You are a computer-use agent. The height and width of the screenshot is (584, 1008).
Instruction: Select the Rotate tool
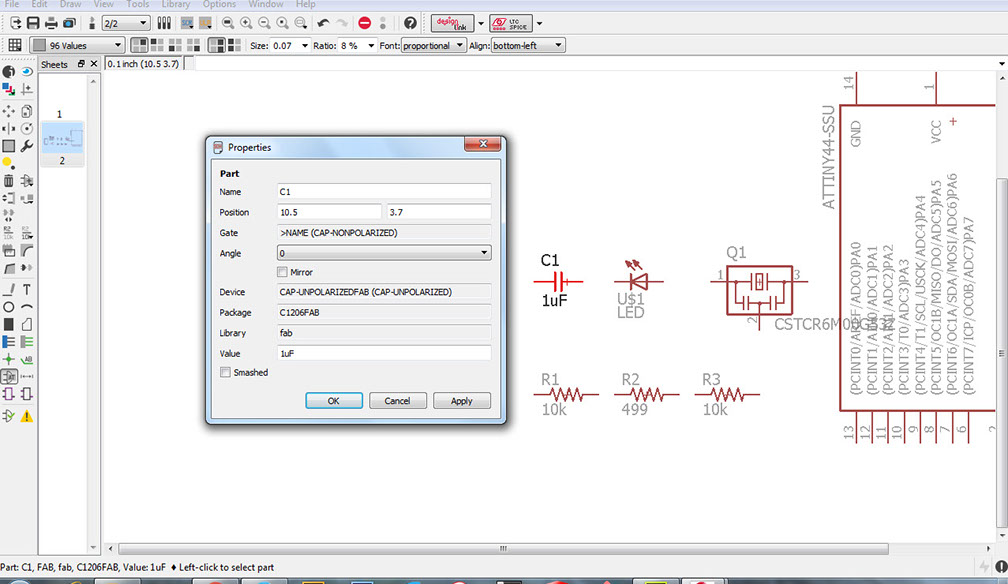point(26,129)
